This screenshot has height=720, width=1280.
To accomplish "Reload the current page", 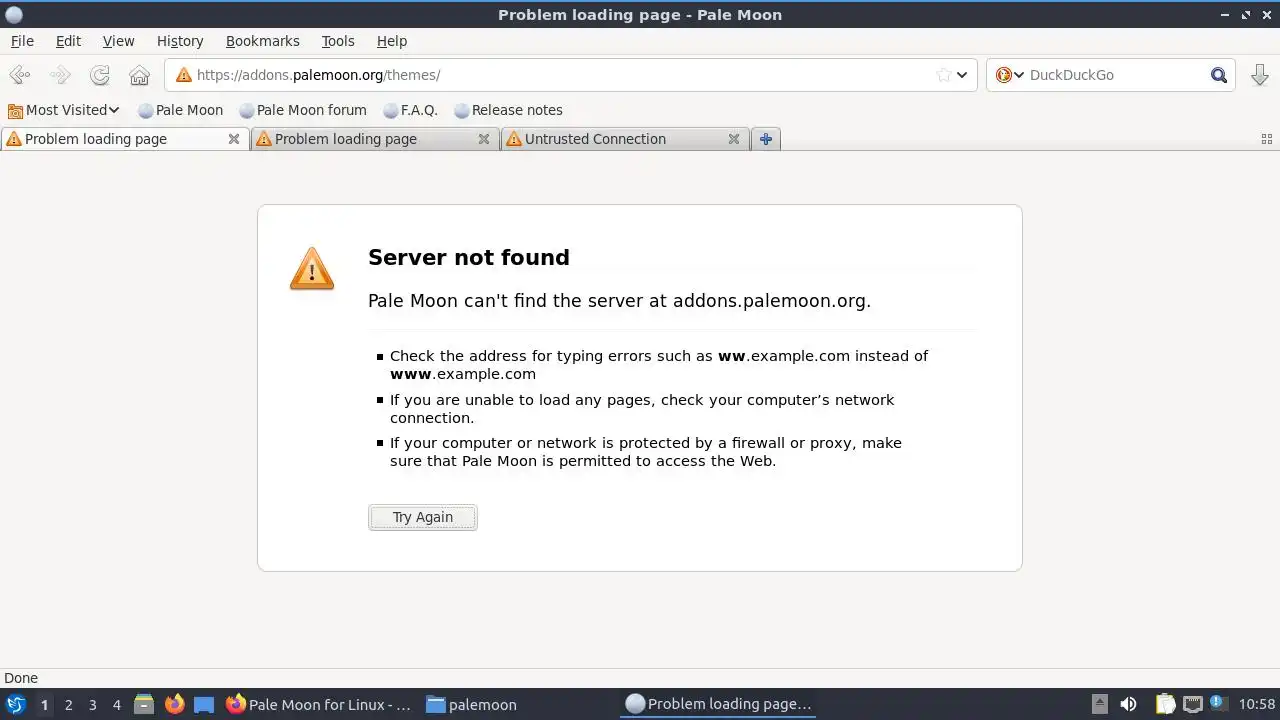I will pyautogui.click(x=100, y=75).
